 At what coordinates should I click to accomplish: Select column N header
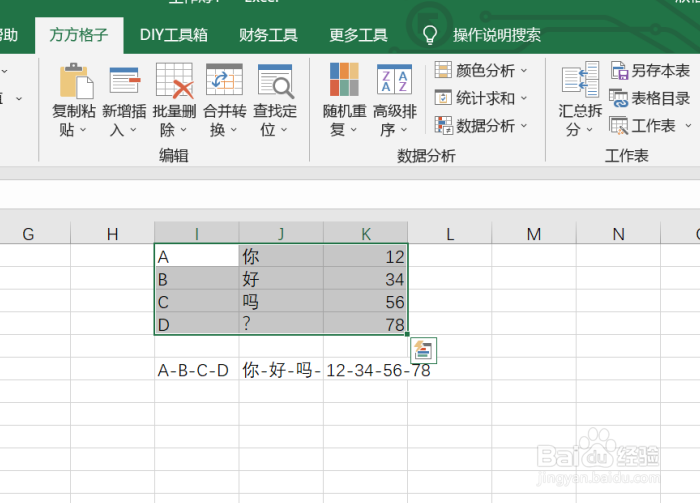point(618,233)
